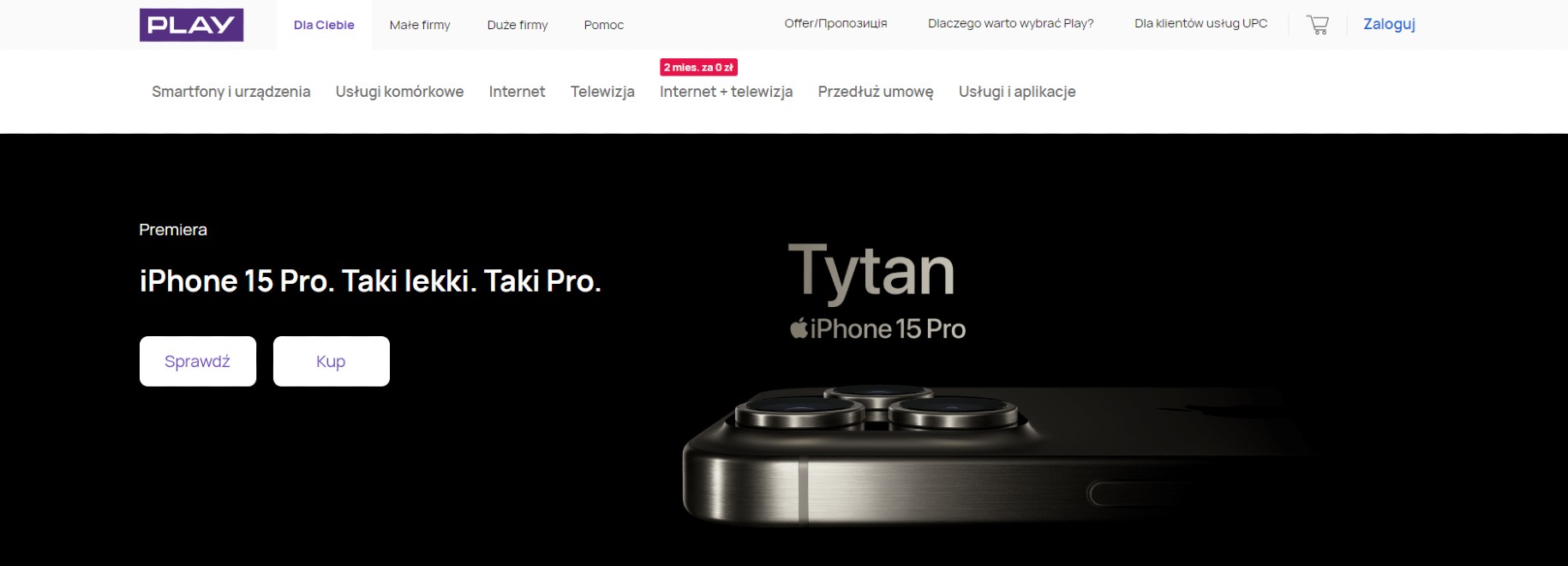The image size is (1568, 566).
Task: Click the PLAY logo
Action: (191, 25)
